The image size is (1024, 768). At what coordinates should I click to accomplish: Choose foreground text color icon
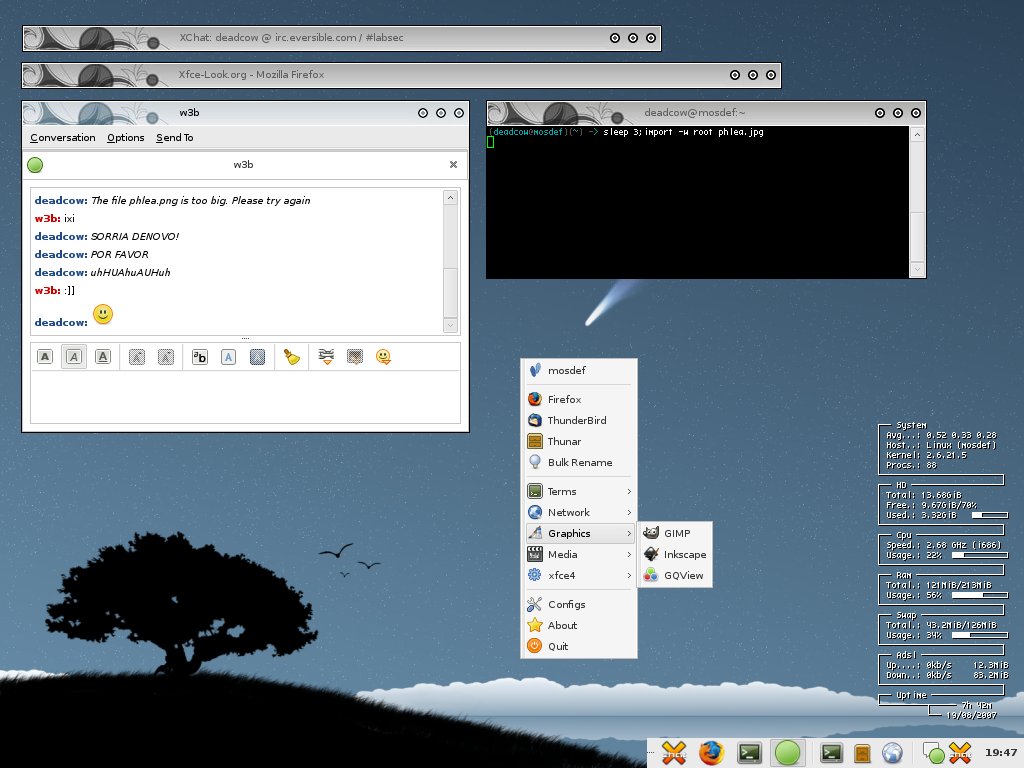coord(228,357)
